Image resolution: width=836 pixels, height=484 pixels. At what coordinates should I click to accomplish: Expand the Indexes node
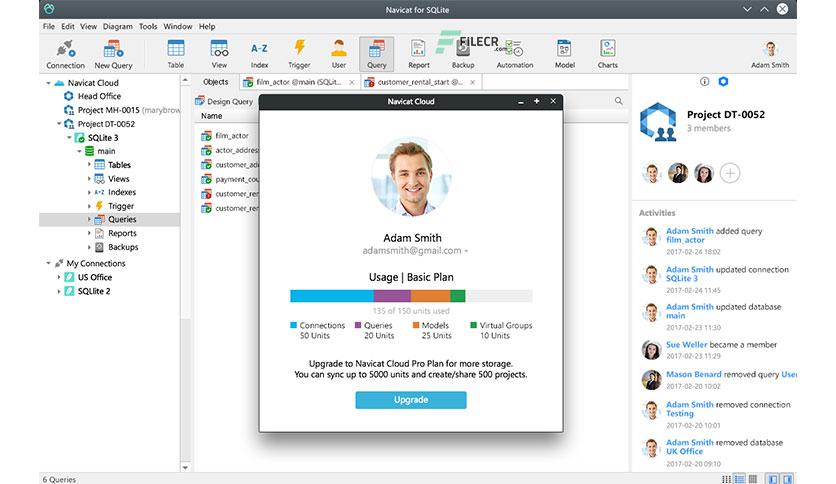89,192
